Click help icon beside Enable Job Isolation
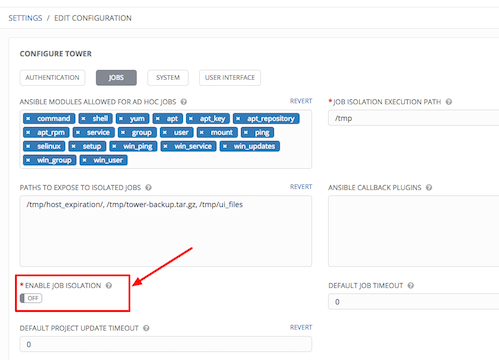The width and height of the screenshot is (499, 360). tap(109, 286)
